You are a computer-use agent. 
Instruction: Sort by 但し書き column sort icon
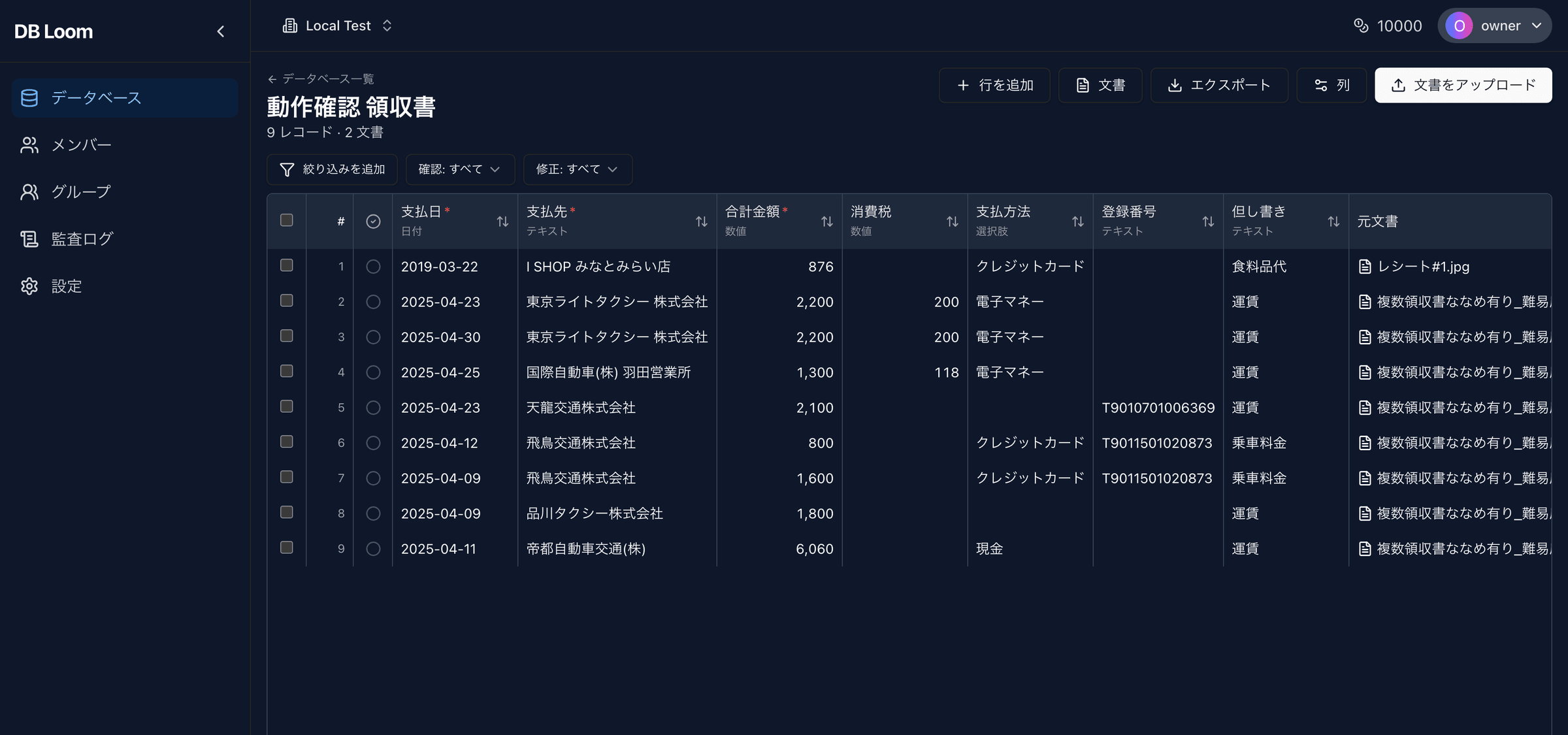tap(1334, 221)
